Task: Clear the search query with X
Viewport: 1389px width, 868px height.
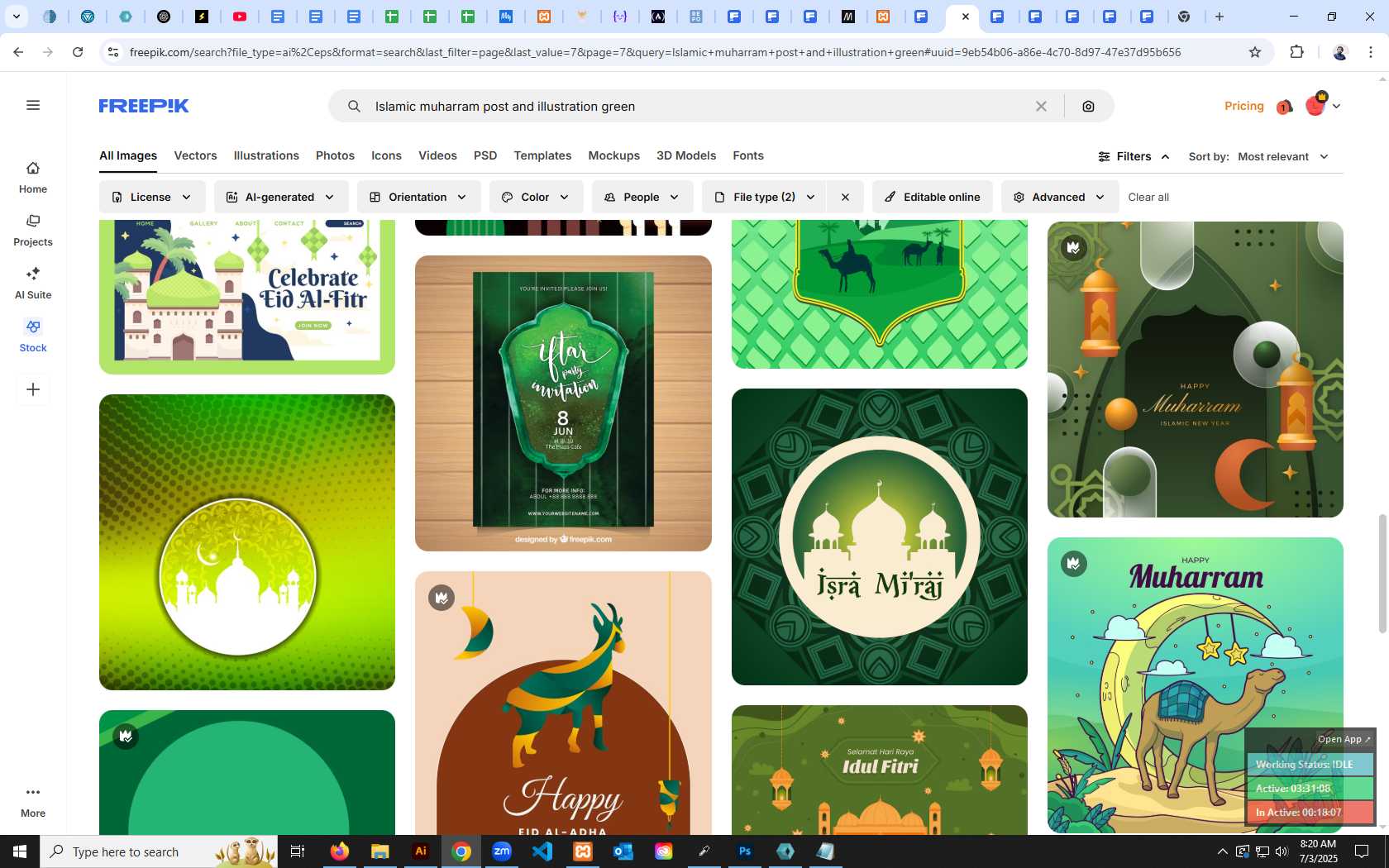Action: [1041, 106]
